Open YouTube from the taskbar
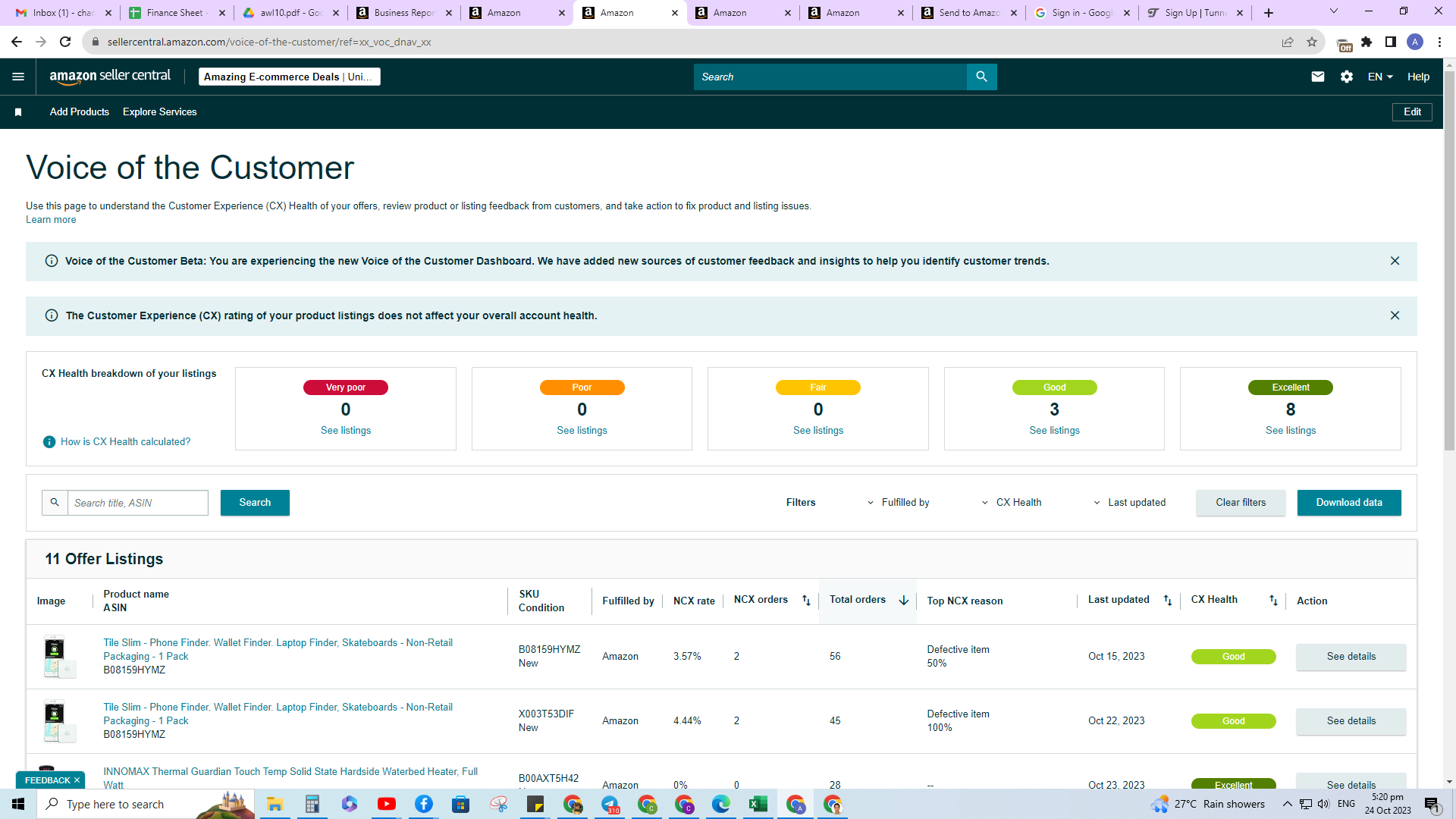The width and height of the screenshot is (1456, 819). point(387,804)
